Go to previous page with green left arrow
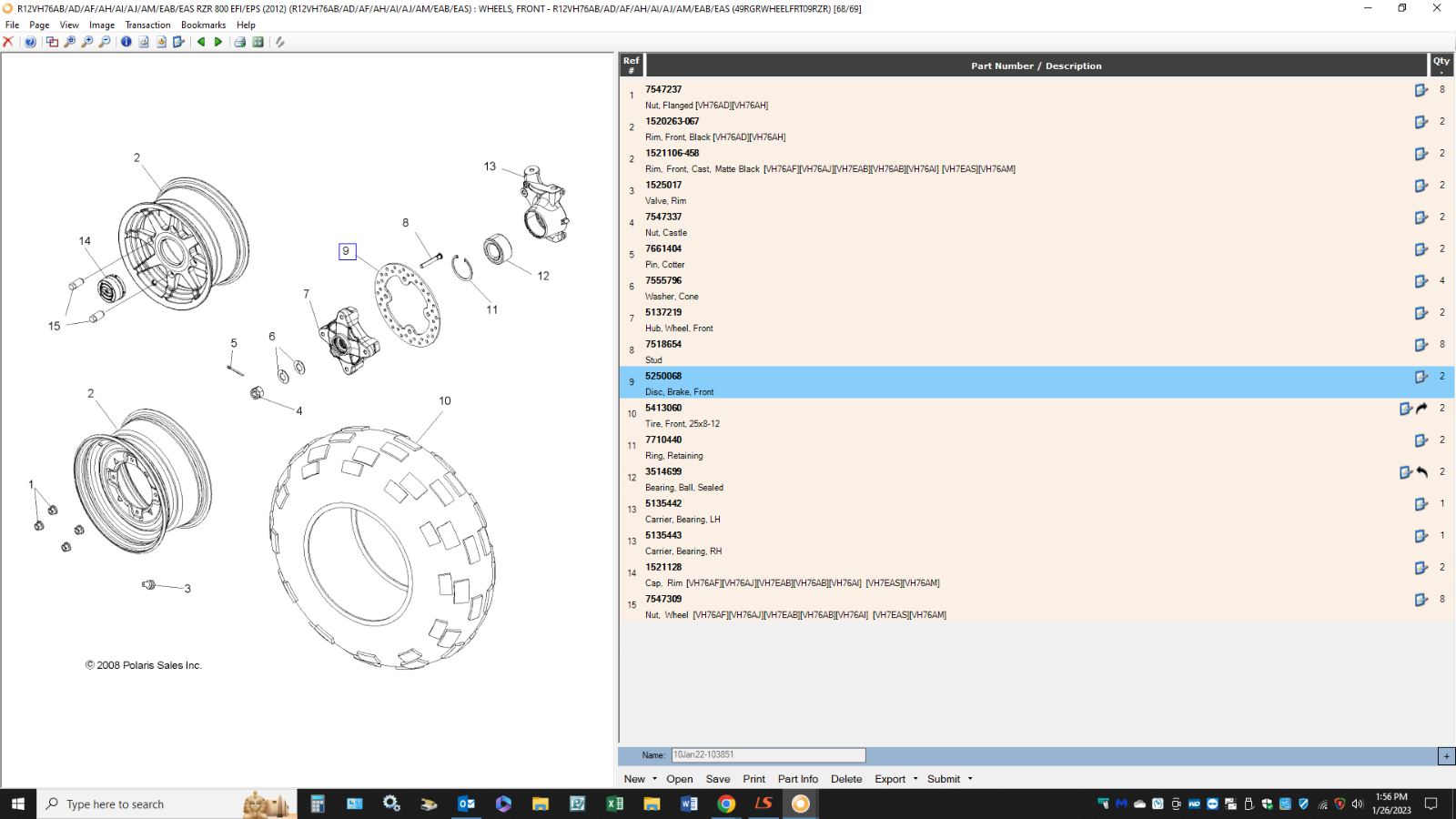 pyautogui.click(x=201, y=42)
